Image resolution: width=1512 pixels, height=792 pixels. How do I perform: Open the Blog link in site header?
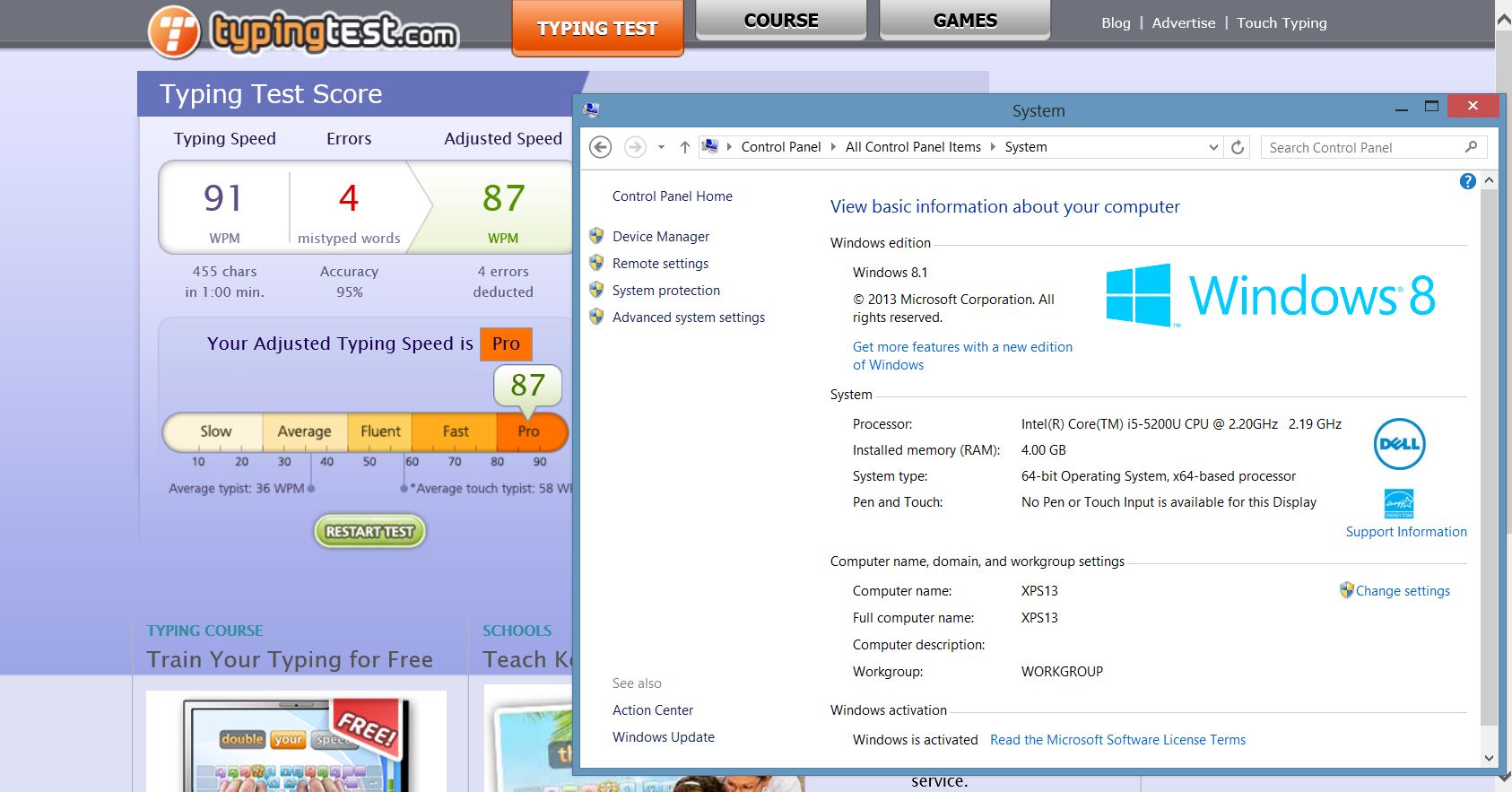coord(1116,23)
